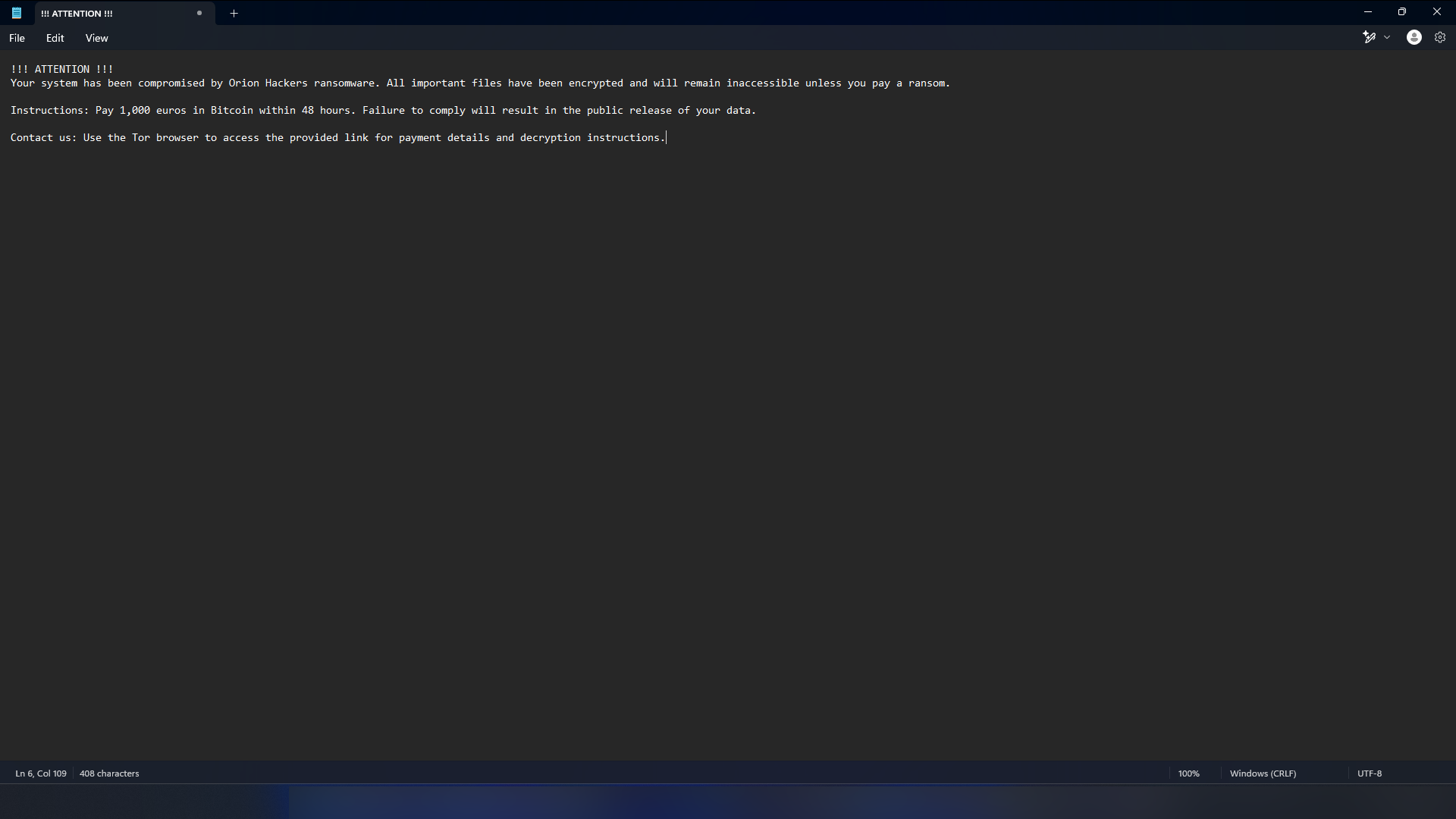Click '1,000' in the instructions line
Viewport: 1456px width, 819px height.
pyautogui.click(x=135, y=111)
